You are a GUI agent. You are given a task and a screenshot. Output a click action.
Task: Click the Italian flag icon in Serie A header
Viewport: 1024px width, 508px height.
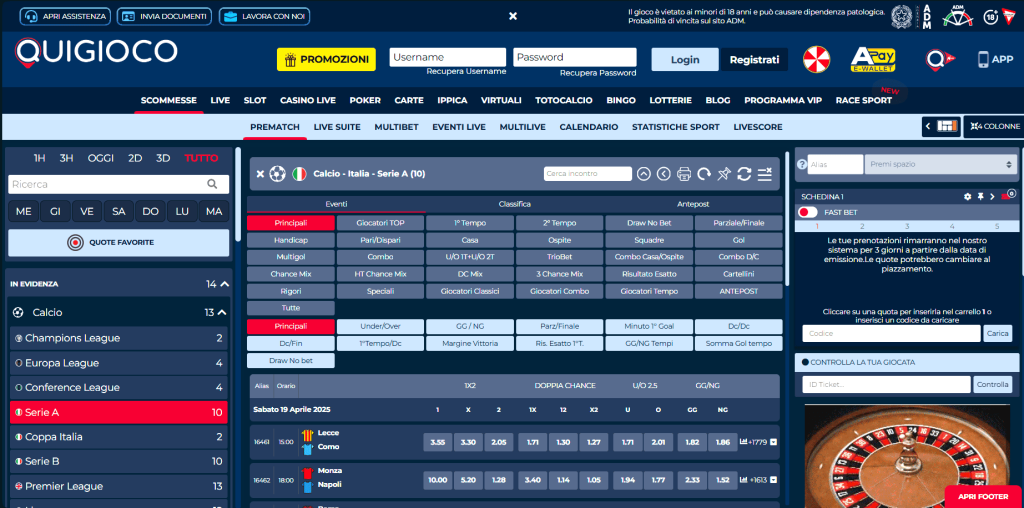299,174
